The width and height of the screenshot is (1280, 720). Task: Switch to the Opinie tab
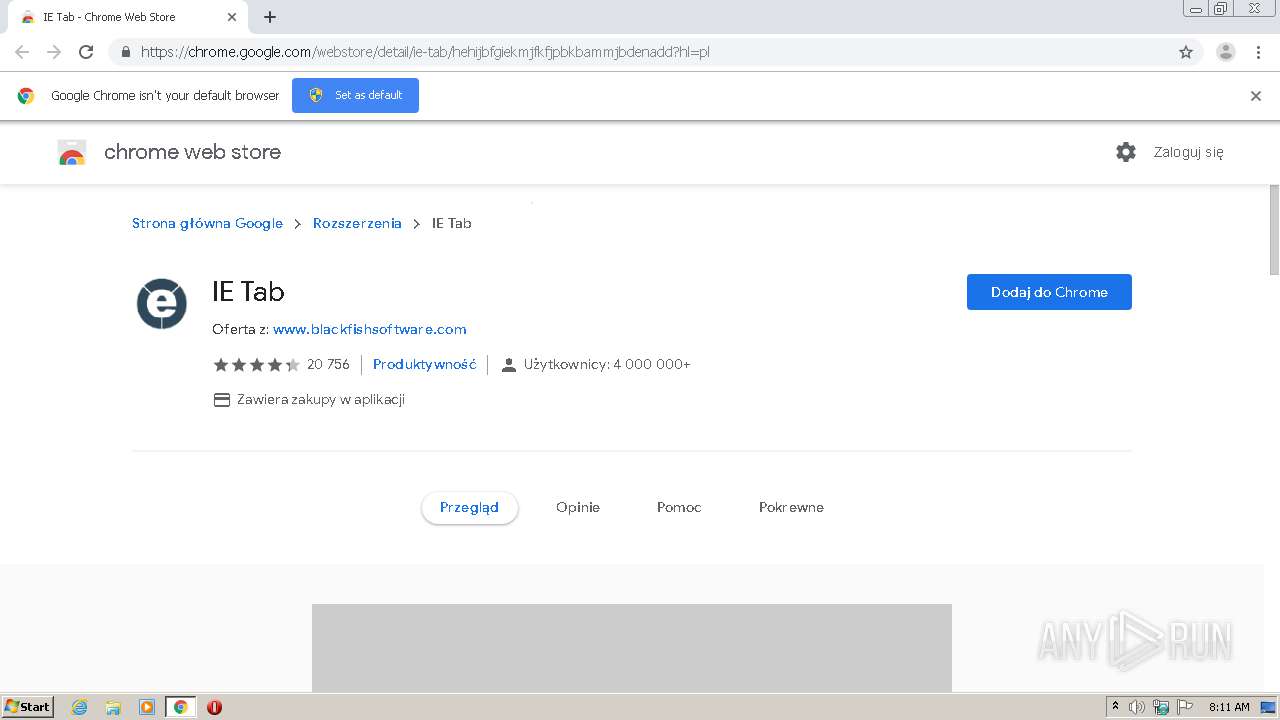click(x=578, y=507)
